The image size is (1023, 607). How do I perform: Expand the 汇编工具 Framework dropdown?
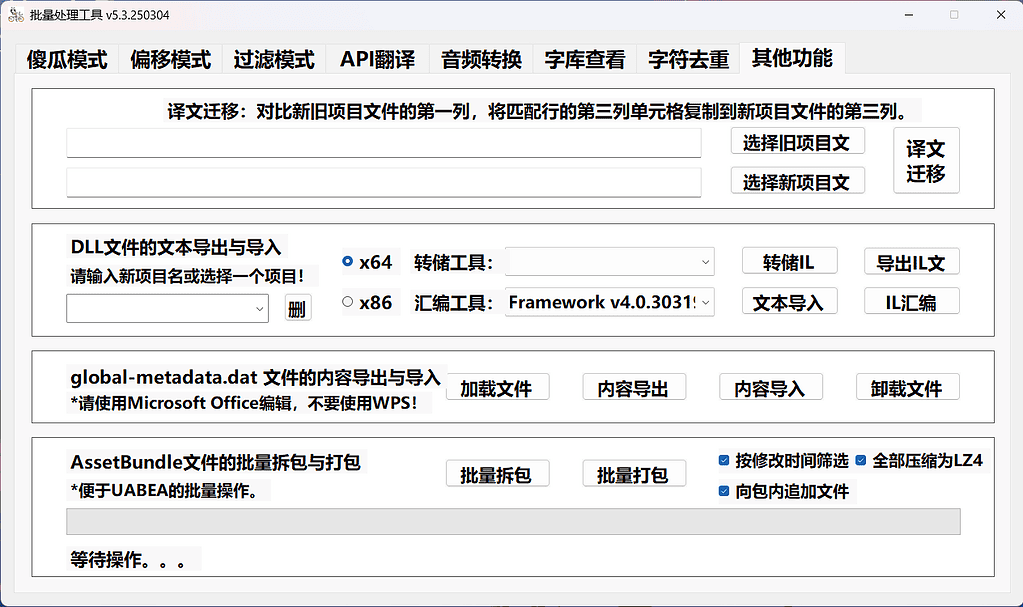click(609, 301)
